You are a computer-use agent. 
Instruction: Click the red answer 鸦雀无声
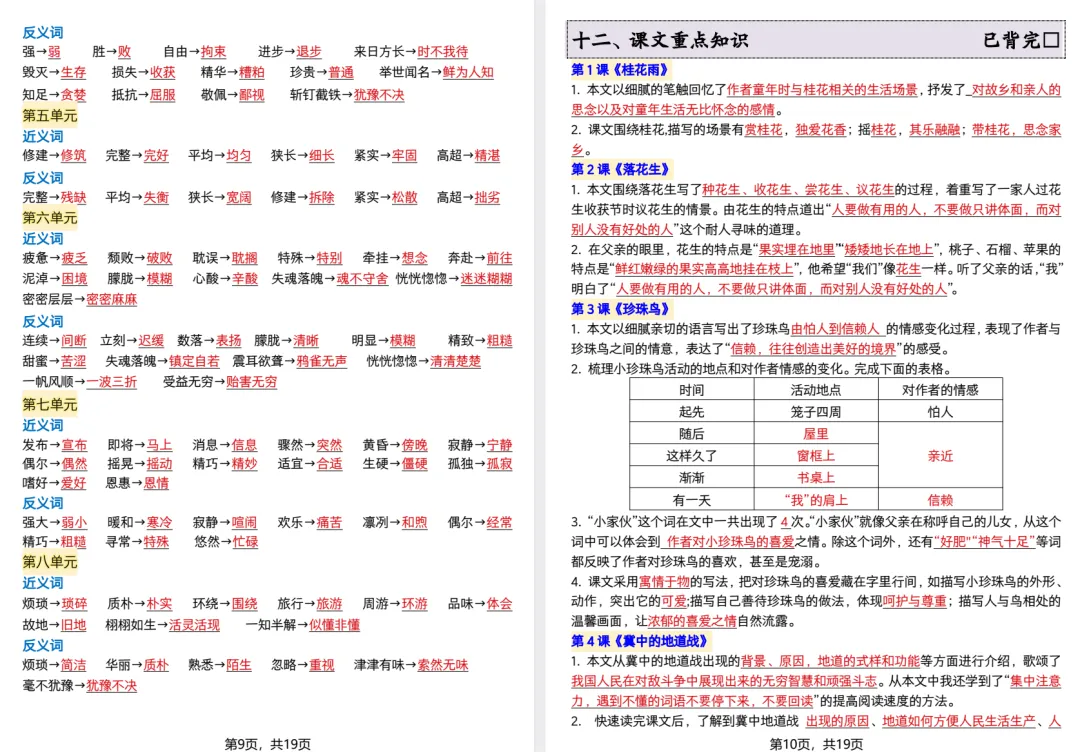pyautogui.click(x=322, y=362)
